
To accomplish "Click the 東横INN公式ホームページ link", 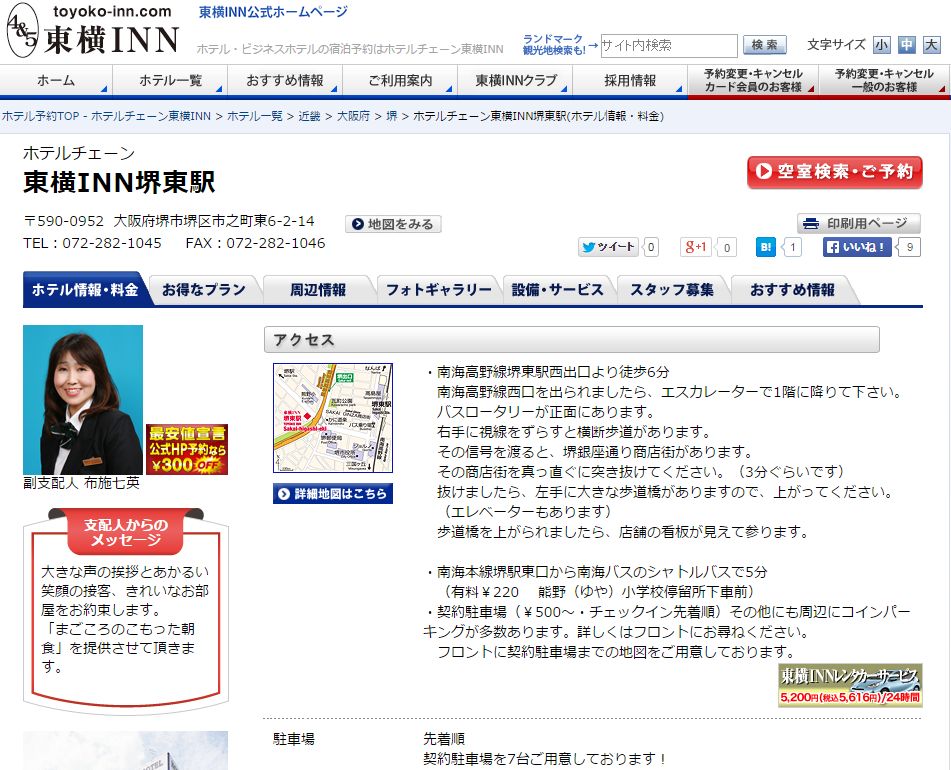I will (274, 12).
